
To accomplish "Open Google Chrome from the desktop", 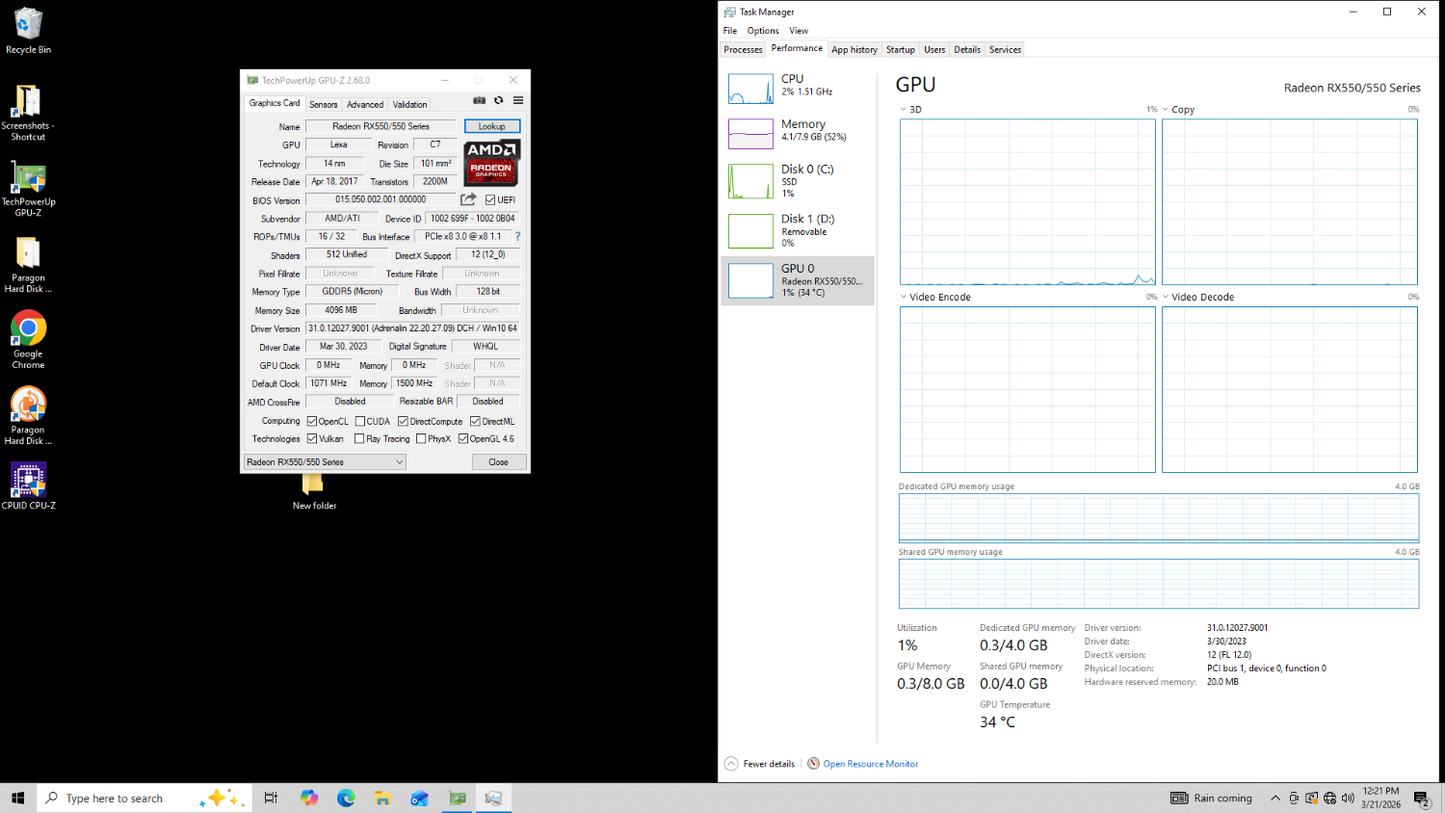I will 28,338.
